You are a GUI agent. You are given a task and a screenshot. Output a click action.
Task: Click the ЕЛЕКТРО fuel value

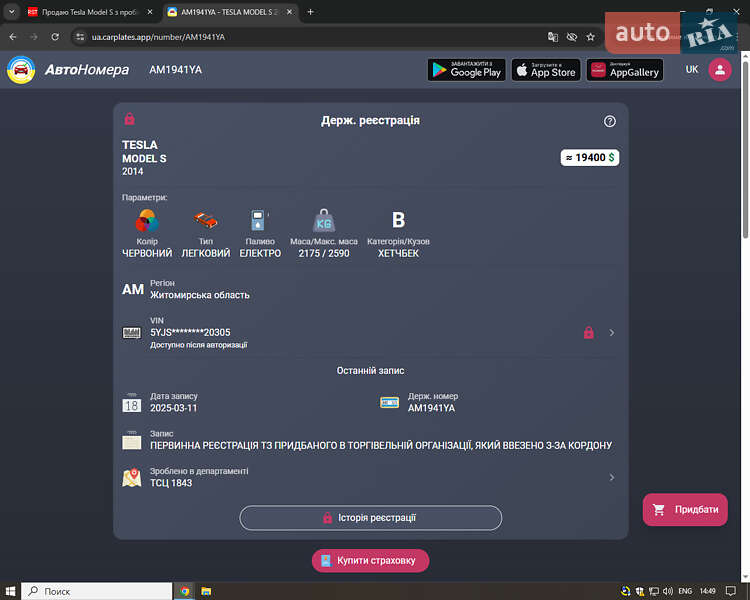coord(260,254)
